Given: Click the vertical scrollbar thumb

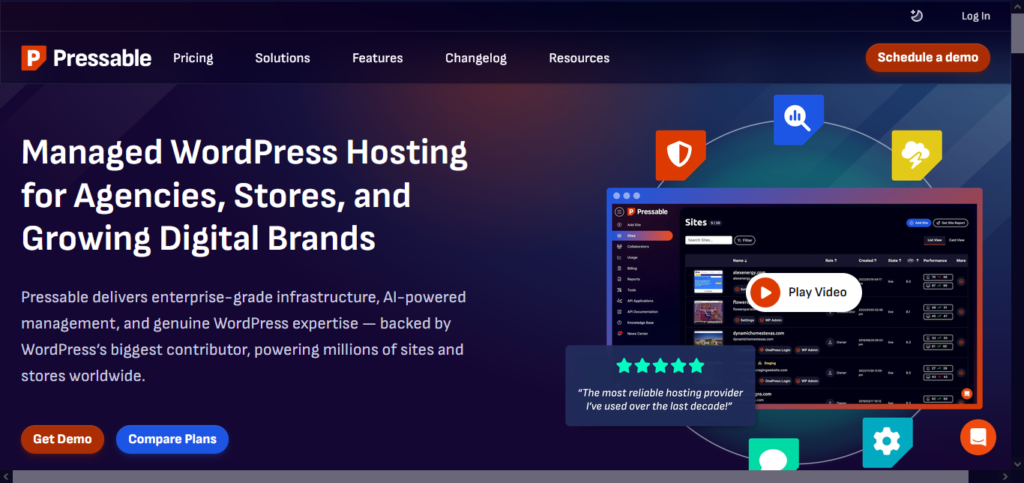Looking at the screenshot, I should [x=1017, y=33].
